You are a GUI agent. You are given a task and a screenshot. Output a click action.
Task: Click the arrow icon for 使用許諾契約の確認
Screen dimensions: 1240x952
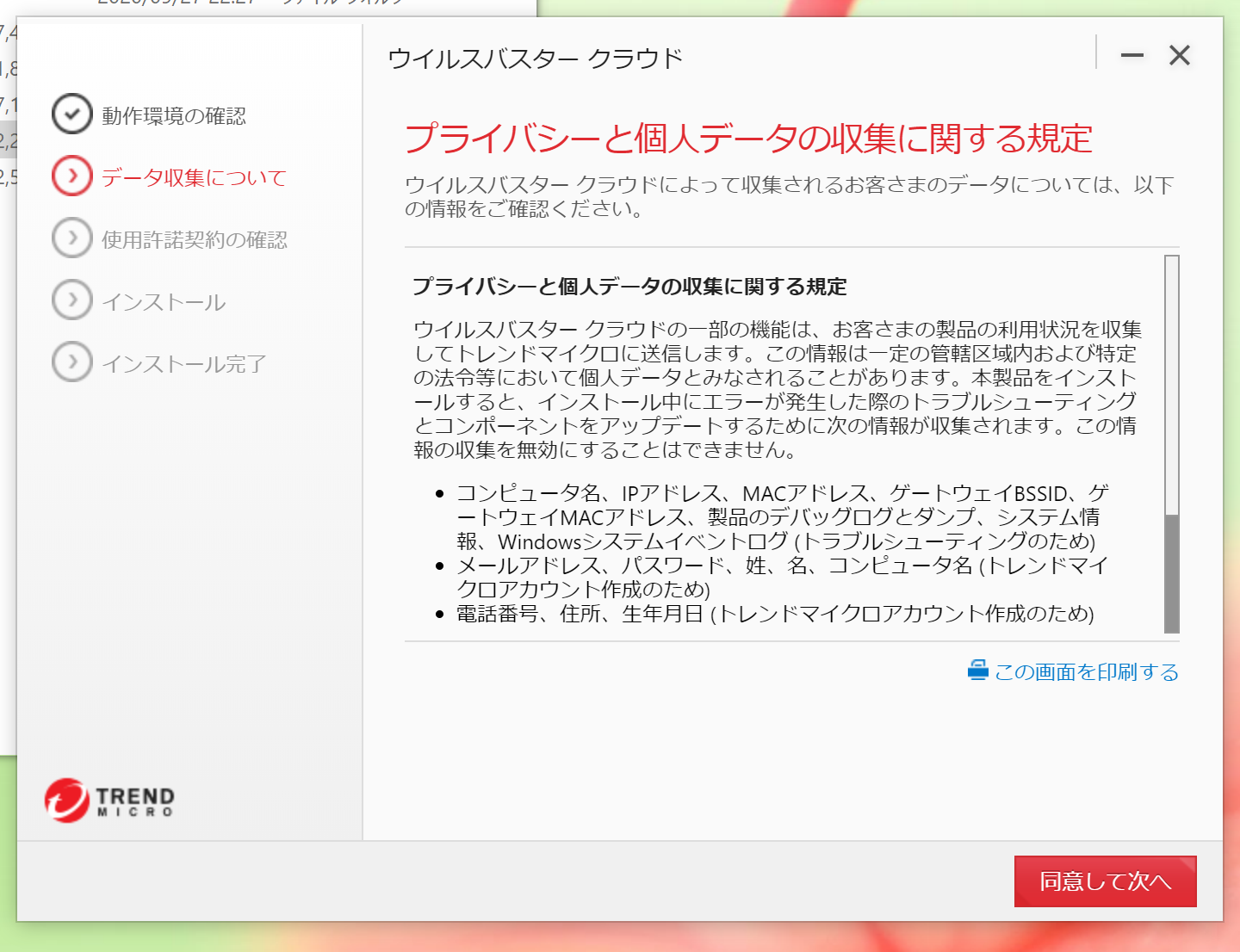coord(72,238)
